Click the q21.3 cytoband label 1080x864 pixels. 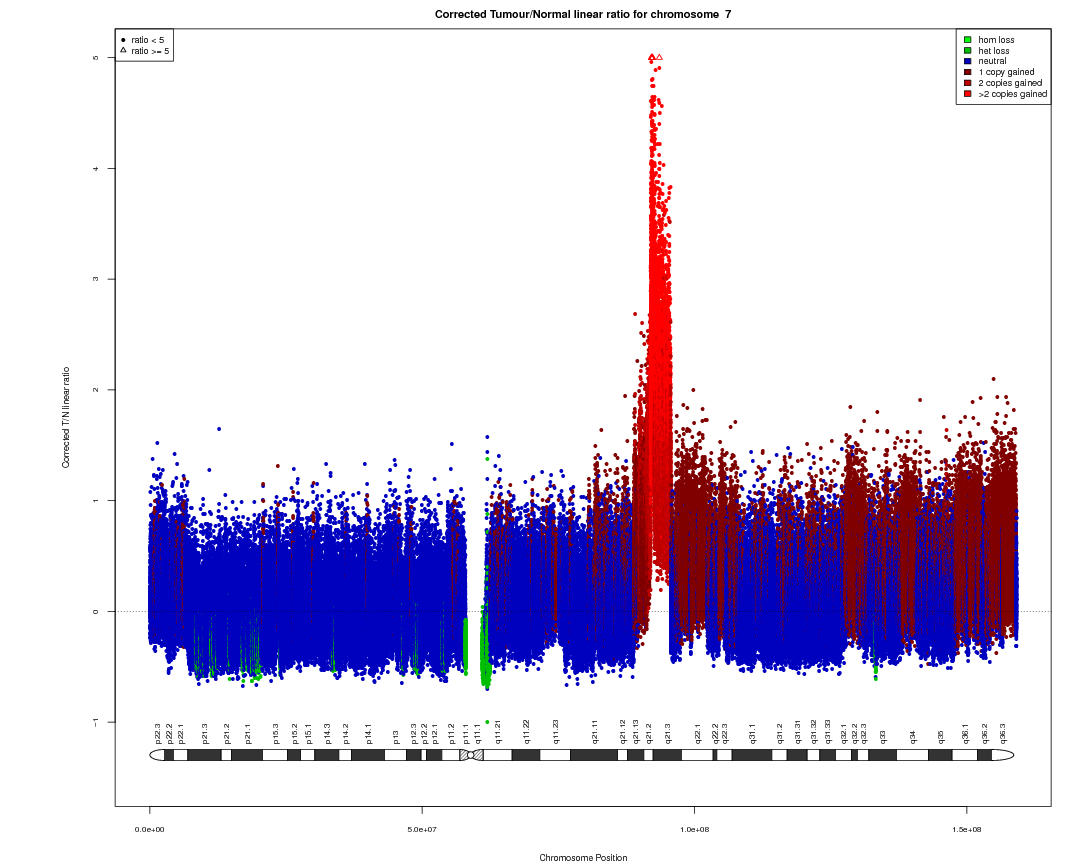(x=667, y=734)
